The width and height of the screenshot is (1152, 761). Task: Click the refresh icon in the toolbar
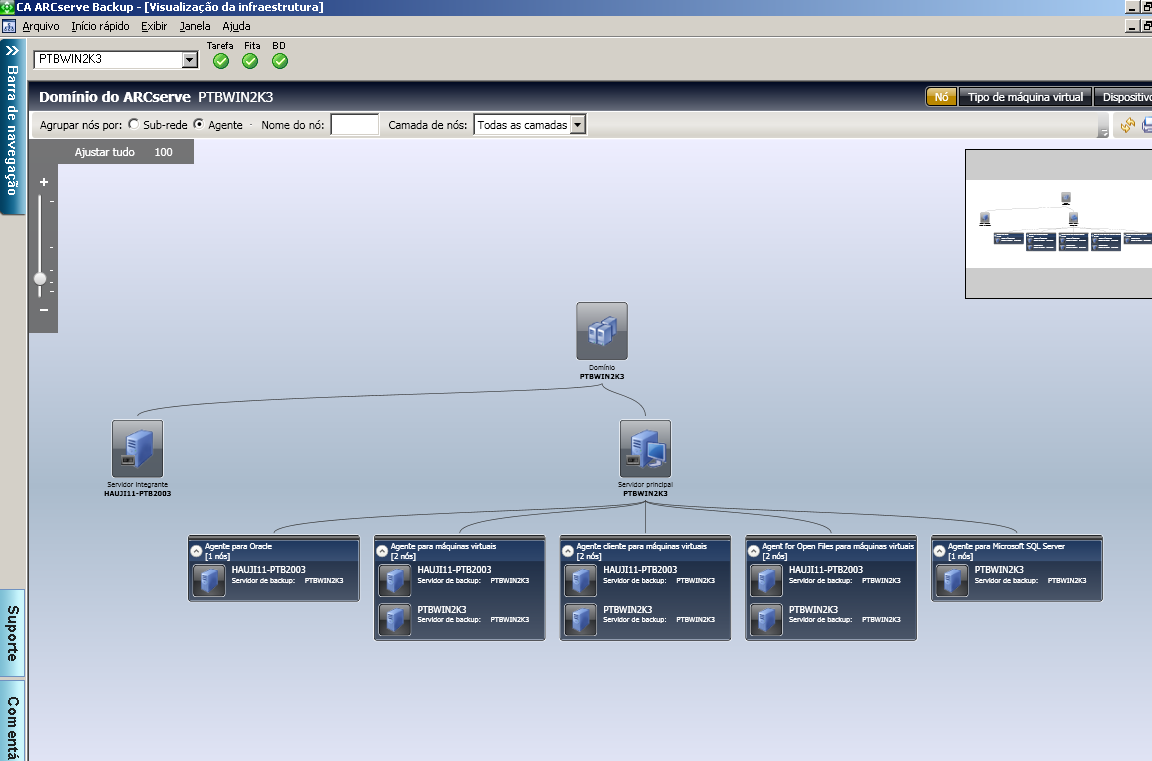[1128, 126]
